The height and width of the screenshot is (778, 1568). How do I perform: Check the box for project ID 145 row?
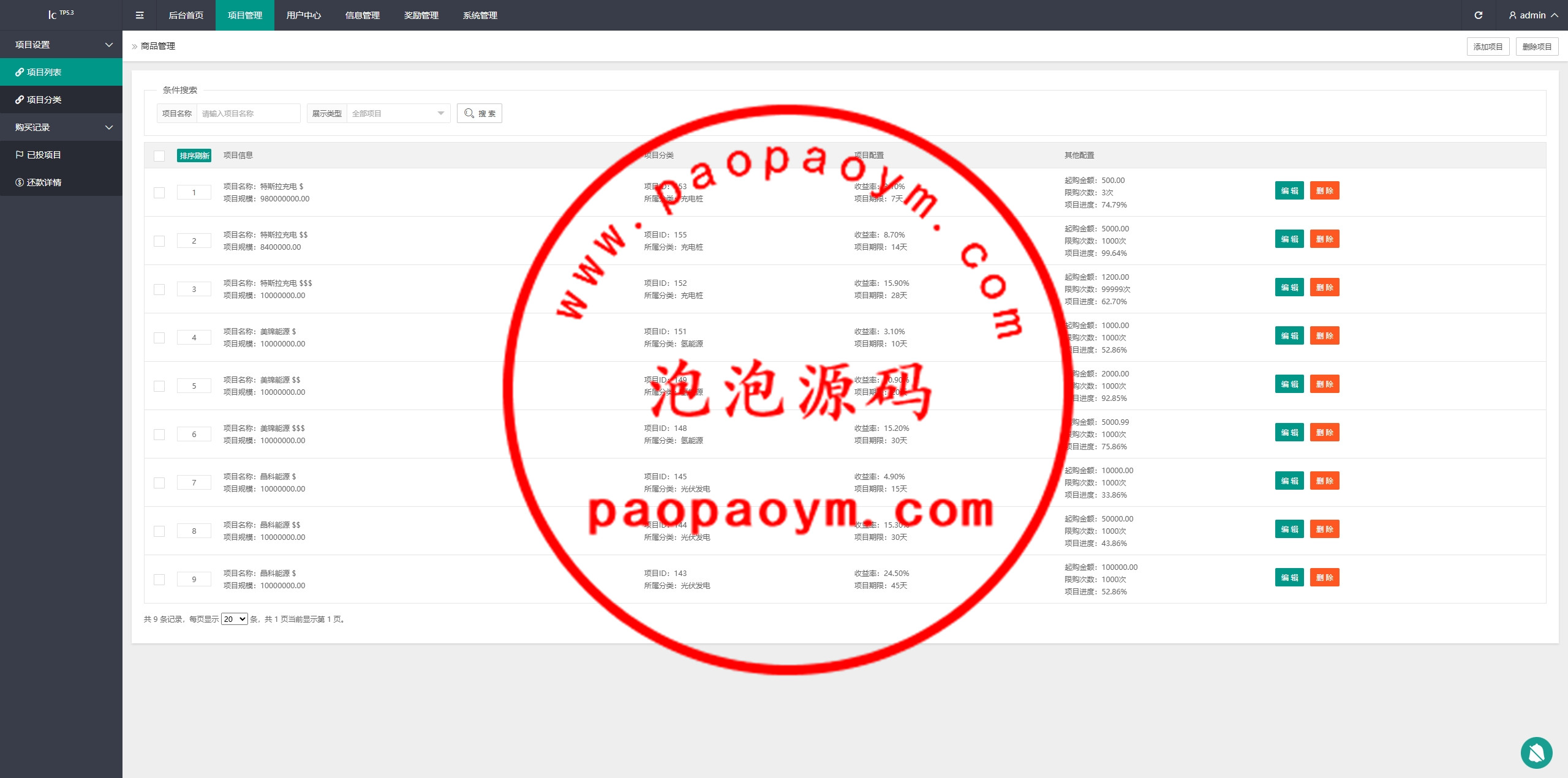coord(159,483)
